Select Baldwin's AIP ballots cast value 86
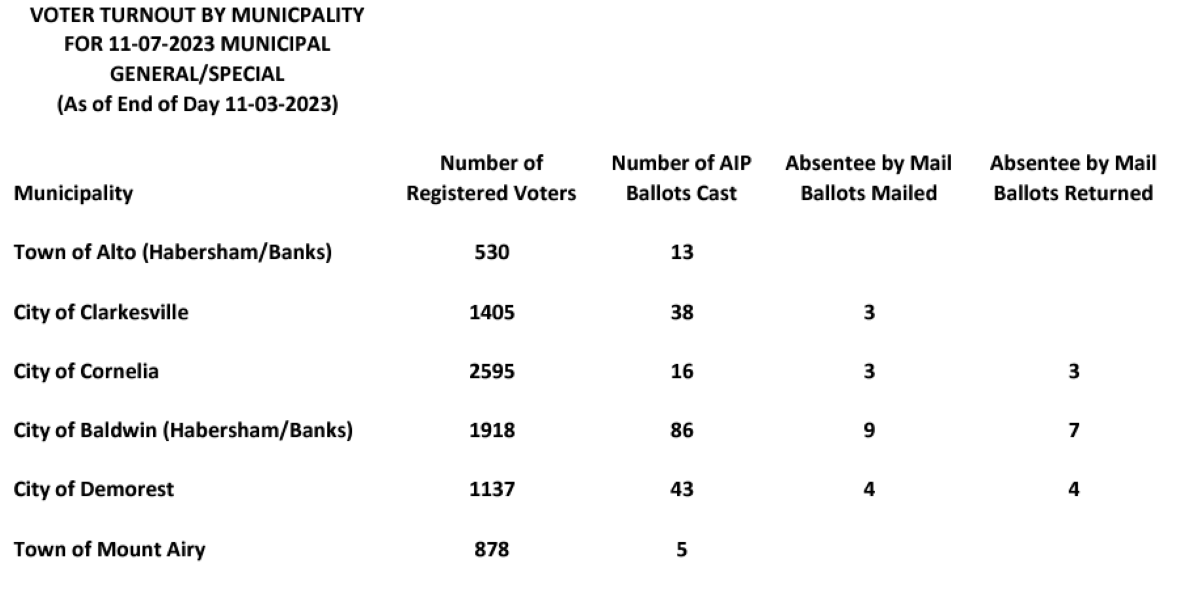 pyautogui.click(x=681, y=431)
